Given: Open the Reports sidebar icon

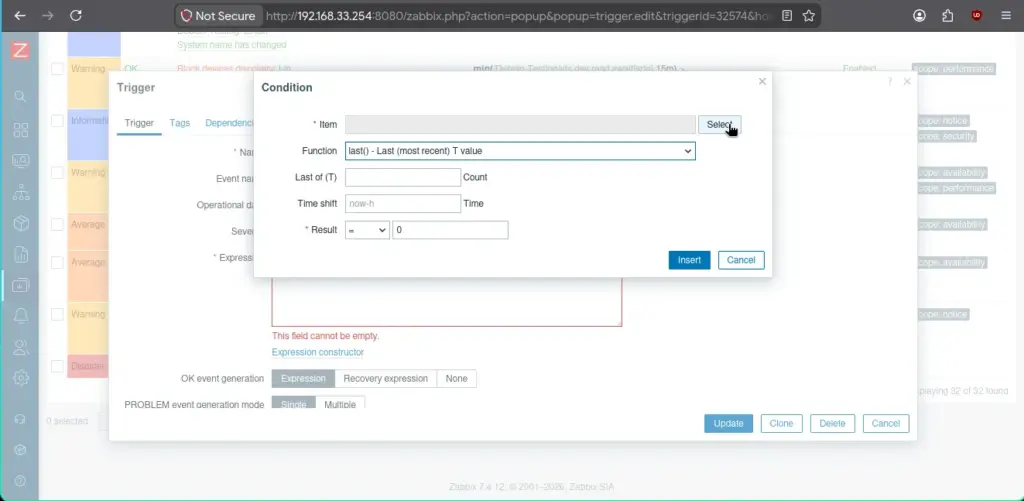Looking at the screenshot, I should point(20,254).
